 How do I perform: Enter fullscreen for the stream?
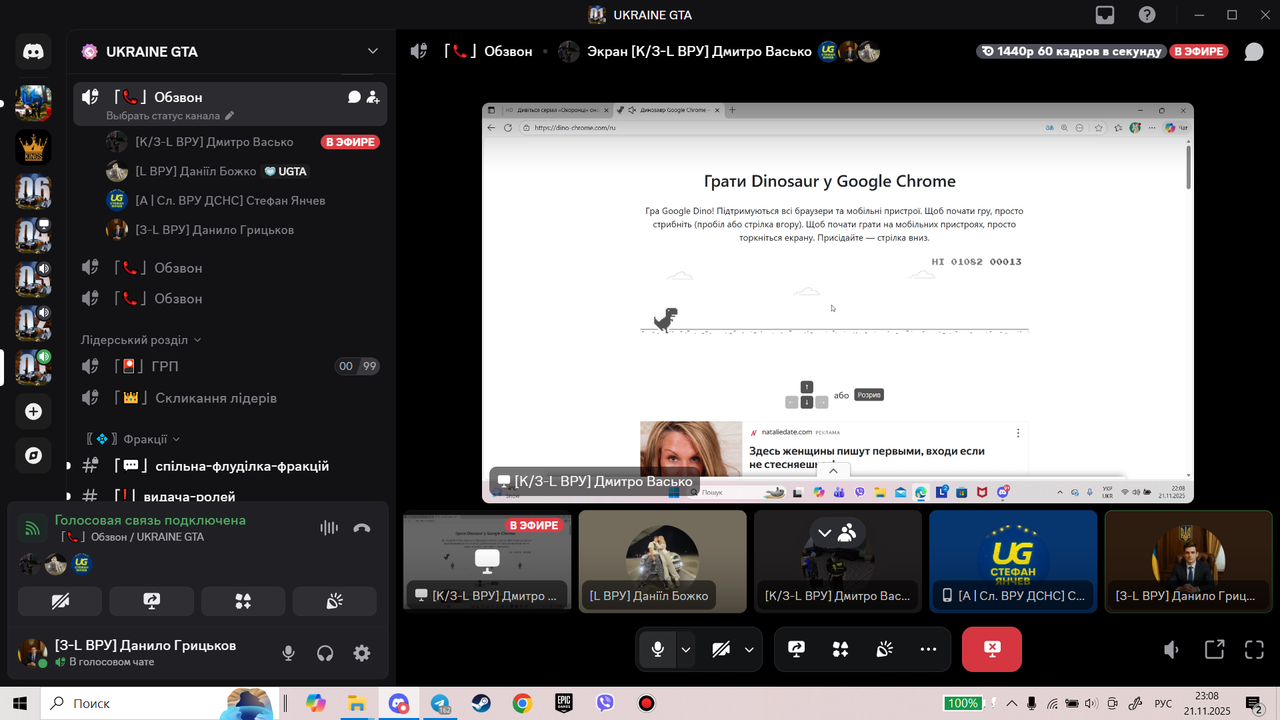pos(1255,650)
